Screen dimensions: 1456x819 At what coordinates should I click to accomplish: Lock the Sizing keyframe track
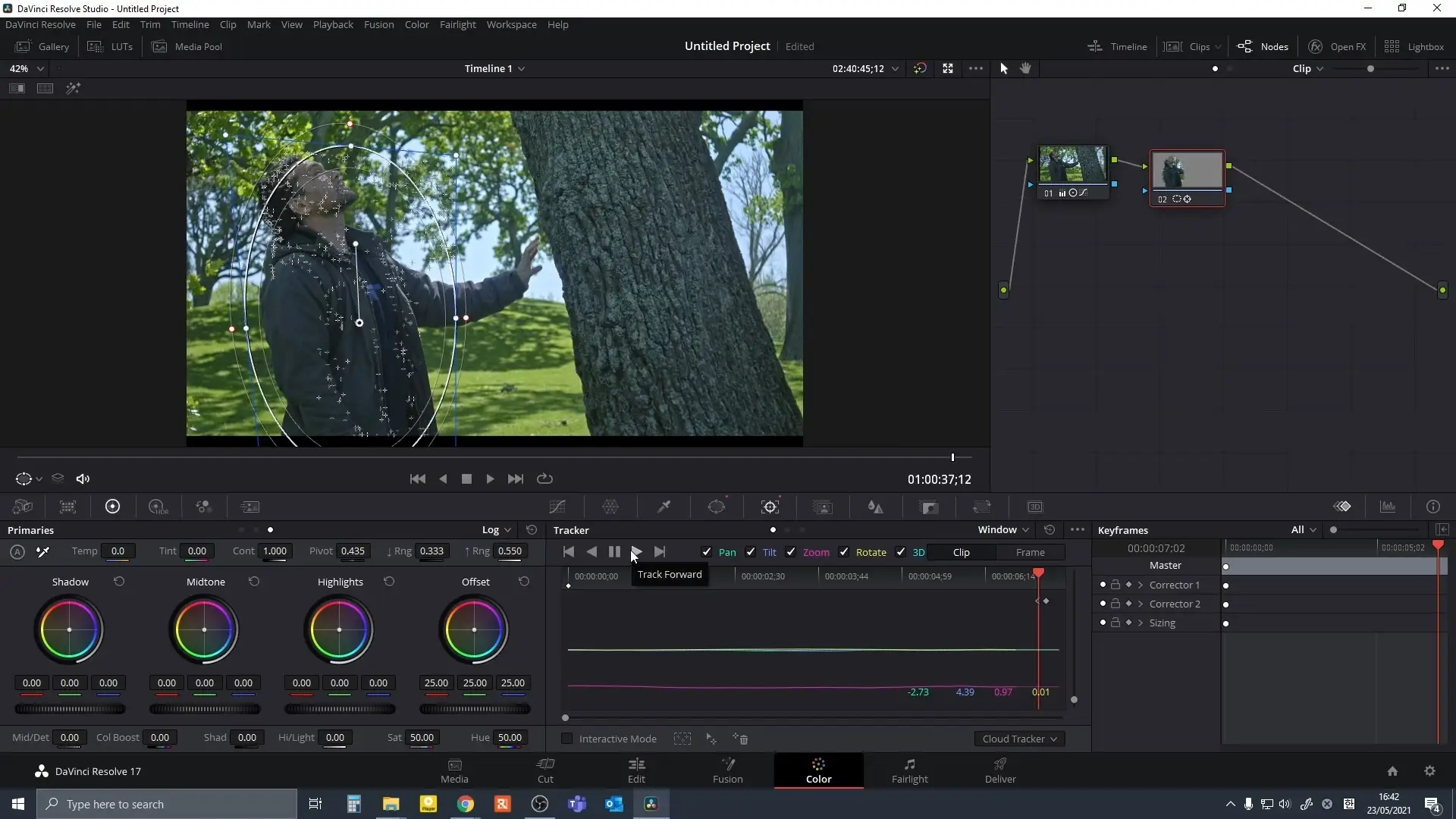(x=1116, y=623)
